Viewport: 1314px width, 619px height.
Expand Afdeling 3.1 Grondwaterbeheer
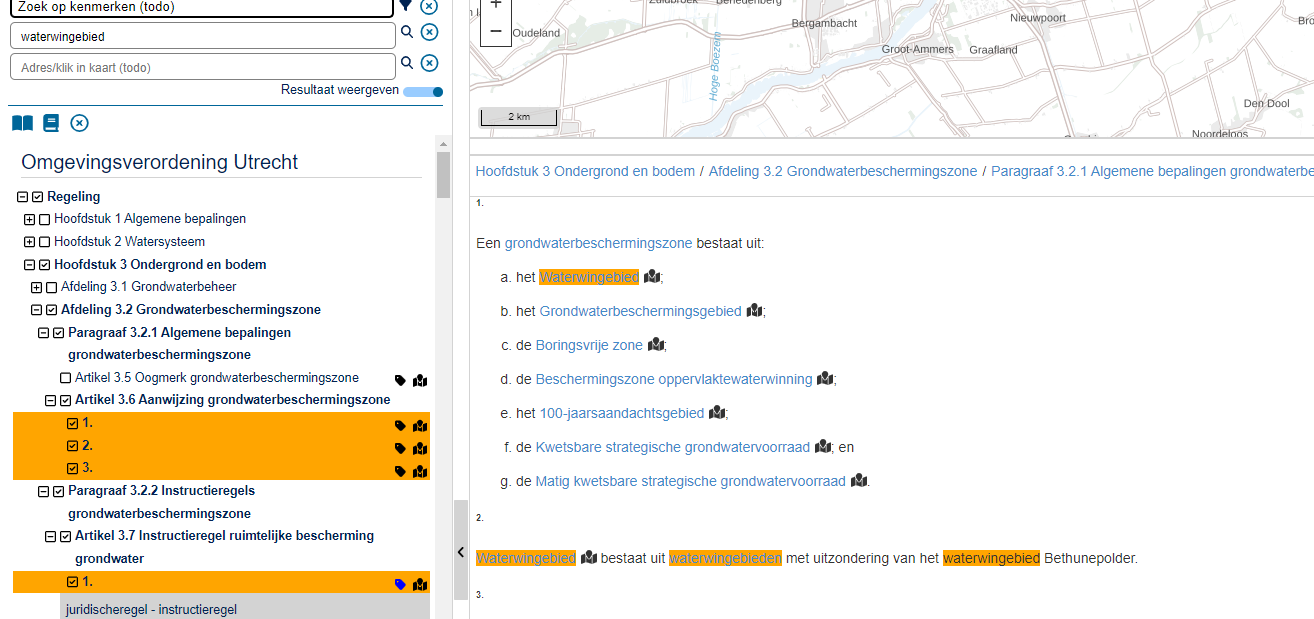click(37, 287)
